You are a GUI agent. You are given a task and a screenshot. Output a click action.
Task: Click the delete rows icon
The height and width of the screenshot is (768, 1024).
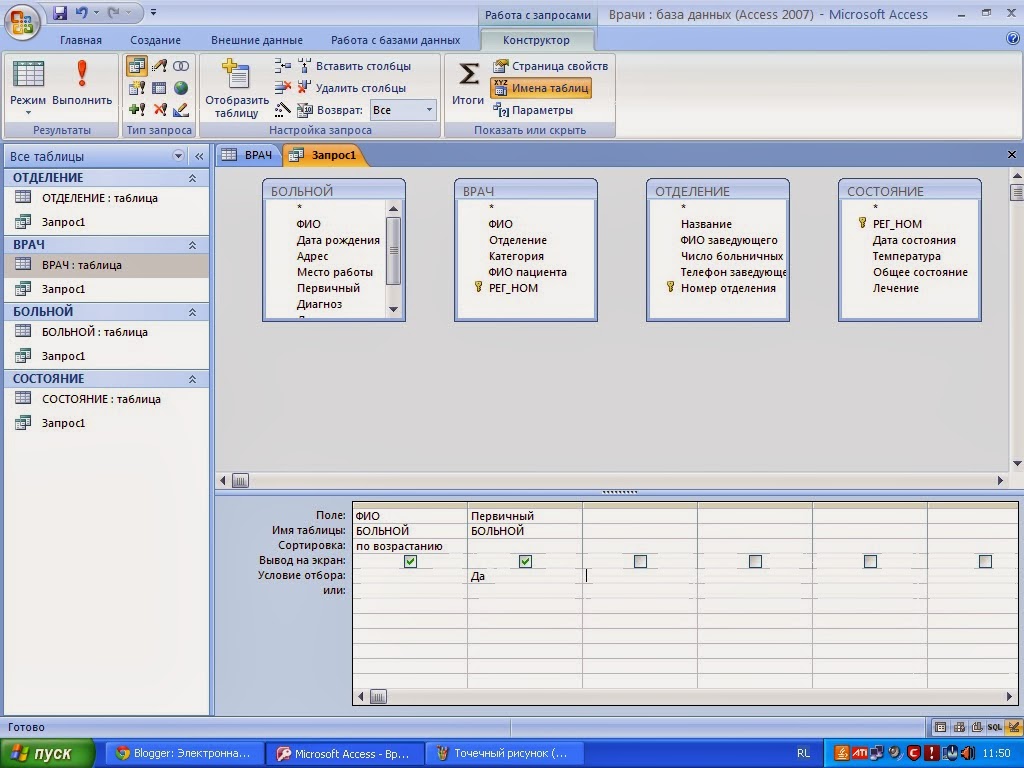coord(282,88)
